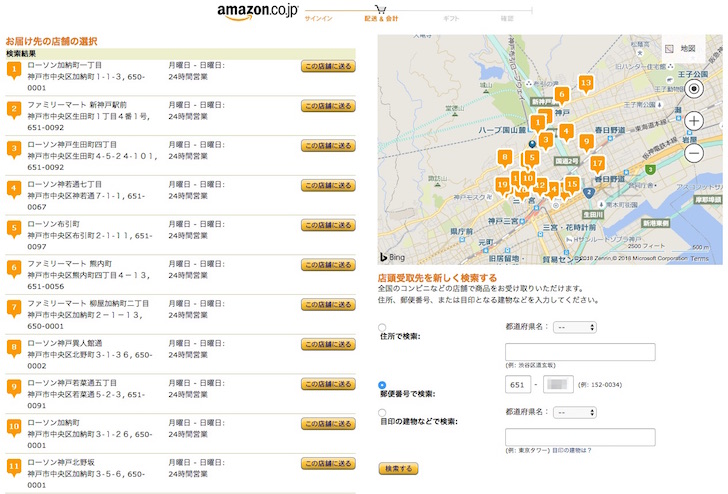The width and height of the screenshot is (728, 494).
Task: Click the address search text field
Action: click(x=580, y=352)
